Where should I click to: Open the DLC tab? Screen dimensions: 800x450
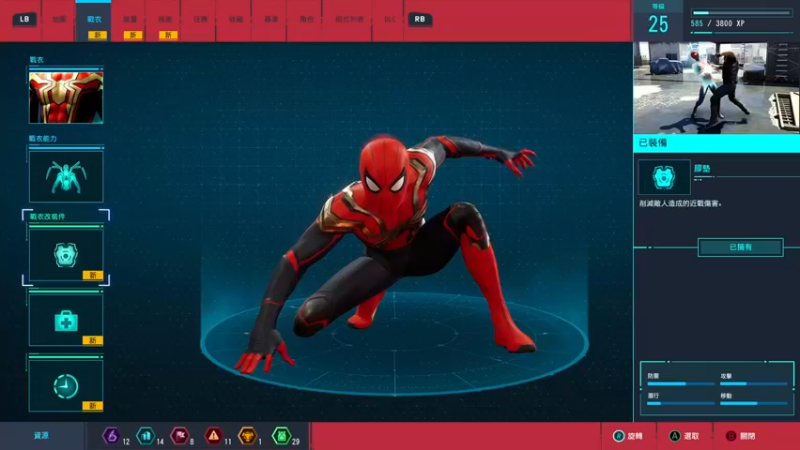(390, 19)
